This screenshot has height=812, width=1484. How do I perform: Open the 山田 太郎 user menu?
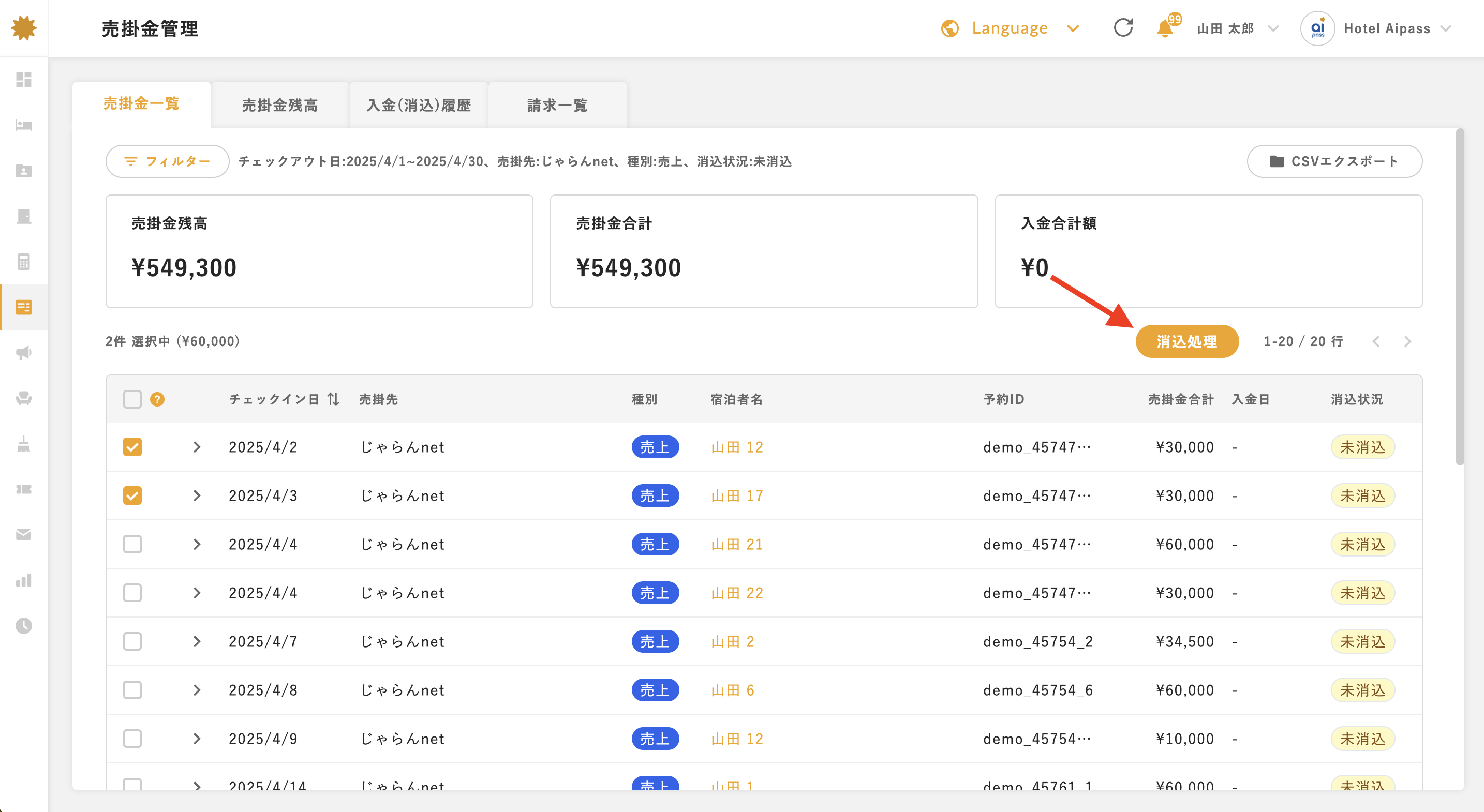coord(1237,28)
